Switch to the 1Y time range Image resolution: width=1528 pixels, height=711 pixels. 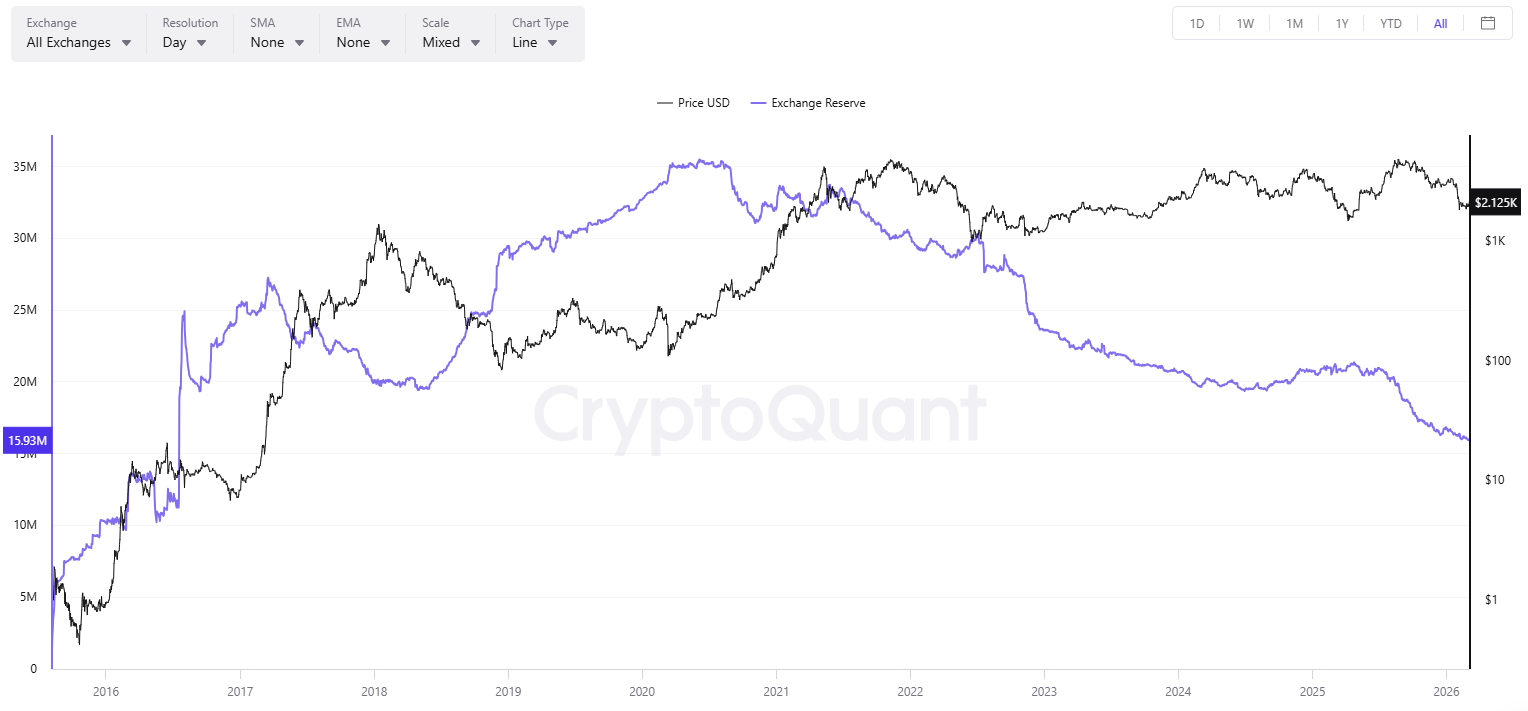click(1342, 22)
